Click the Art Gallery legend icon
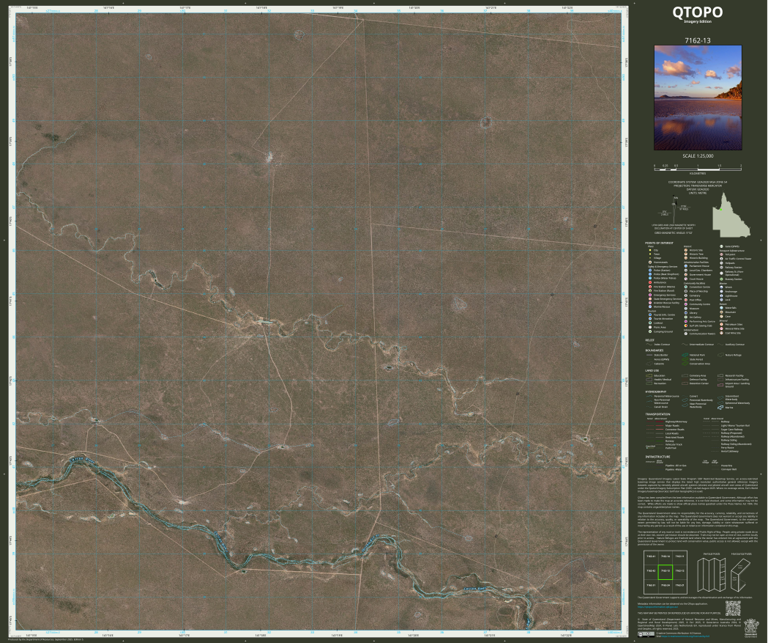The image size is (768, 643). click(686, 317)
